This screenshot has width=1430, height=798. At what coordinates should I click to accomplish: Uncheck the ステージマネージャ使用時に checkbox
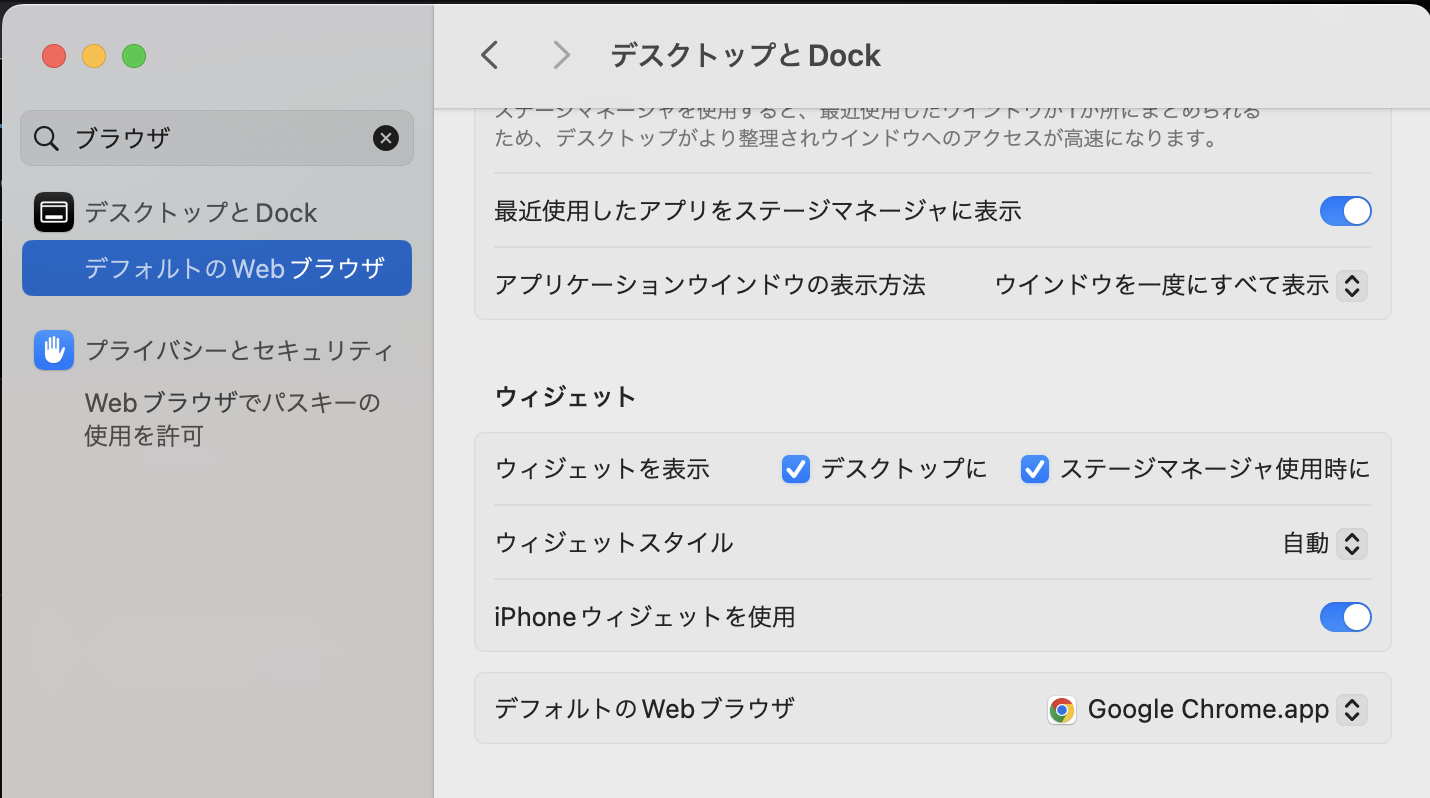1035,469
